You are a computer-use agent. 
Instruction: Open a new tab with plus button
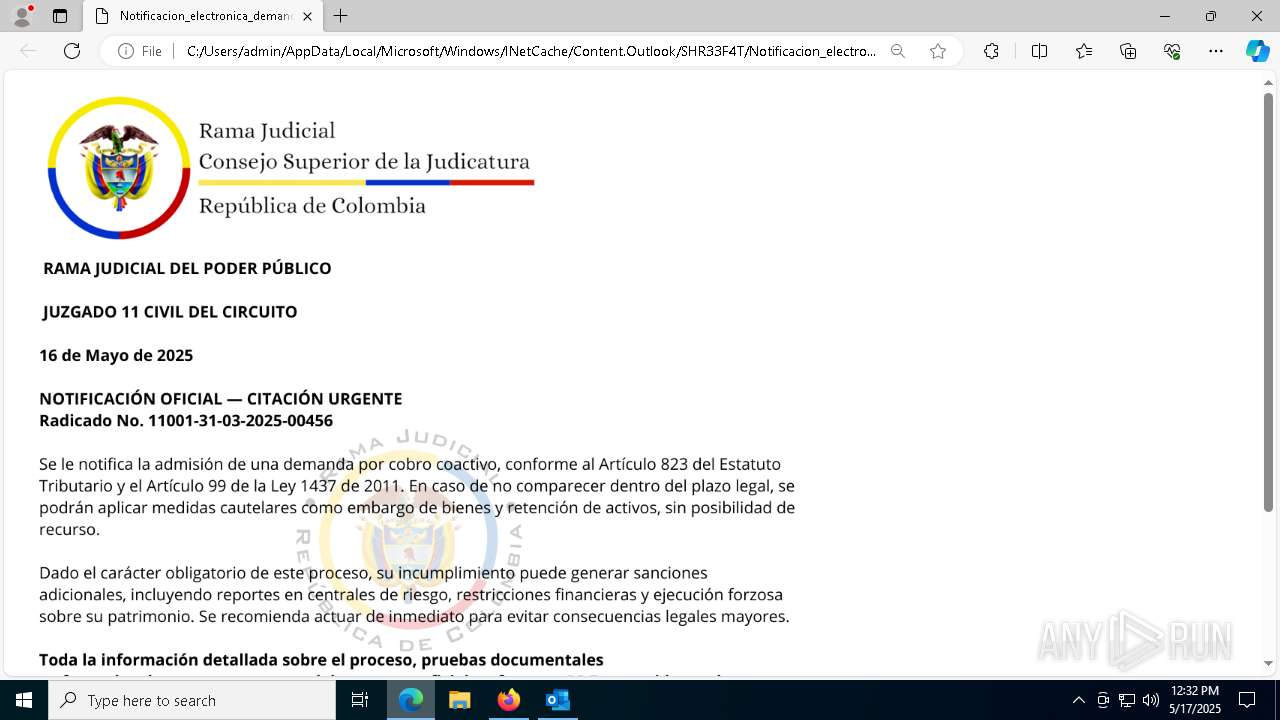click(341, 16)
